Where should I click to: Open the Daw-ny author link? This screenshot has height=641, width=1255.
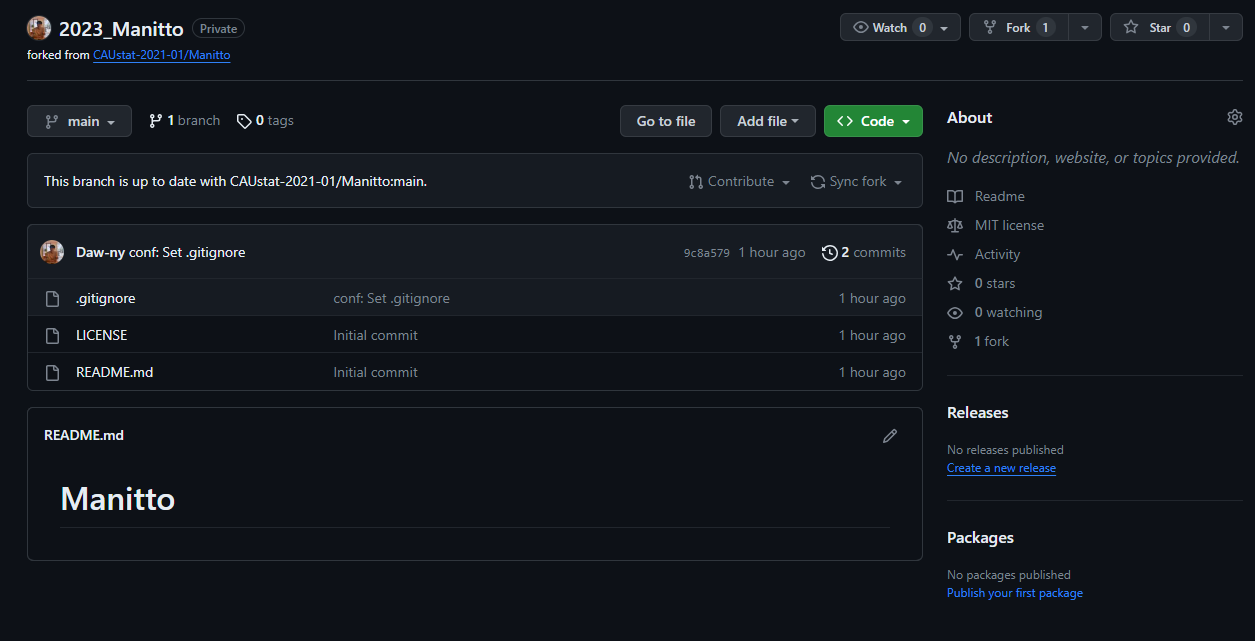pyautogui.click(x=100, y=252)
